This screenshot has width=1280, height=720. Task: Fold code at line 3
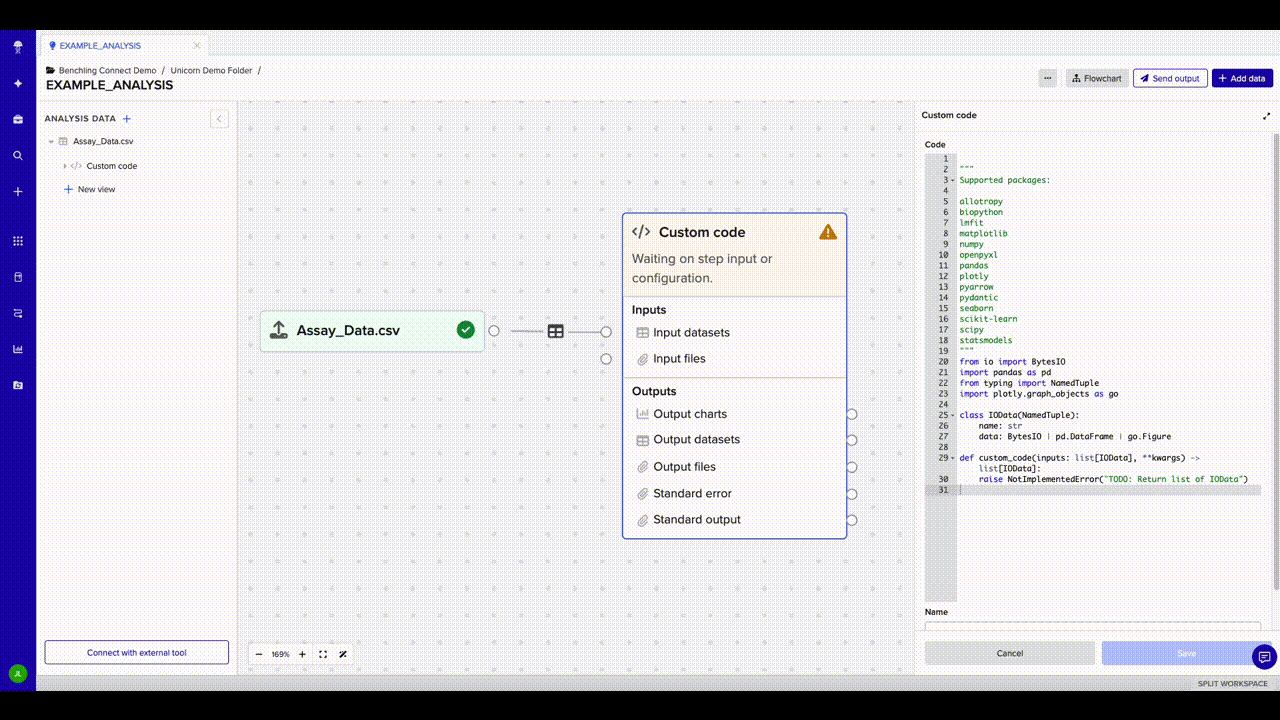[953, 180]
